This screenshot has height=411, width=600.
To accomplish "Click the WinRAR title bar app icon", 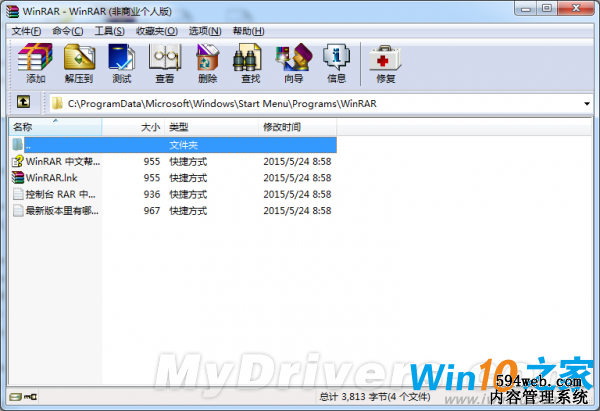I will point(12,11).
